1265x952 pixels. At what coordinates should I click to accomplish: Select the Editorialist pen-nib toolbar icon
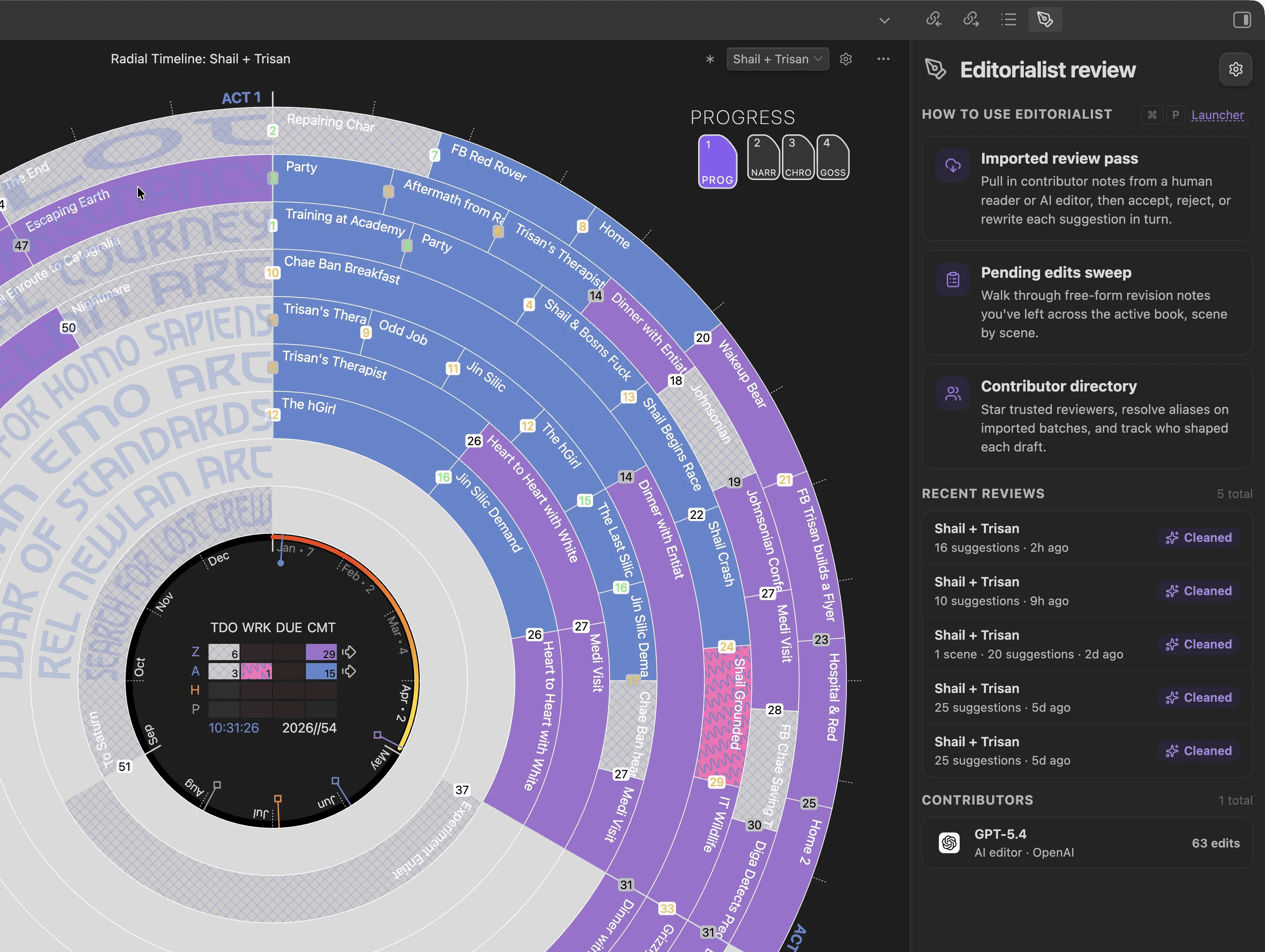[1045, 20]
